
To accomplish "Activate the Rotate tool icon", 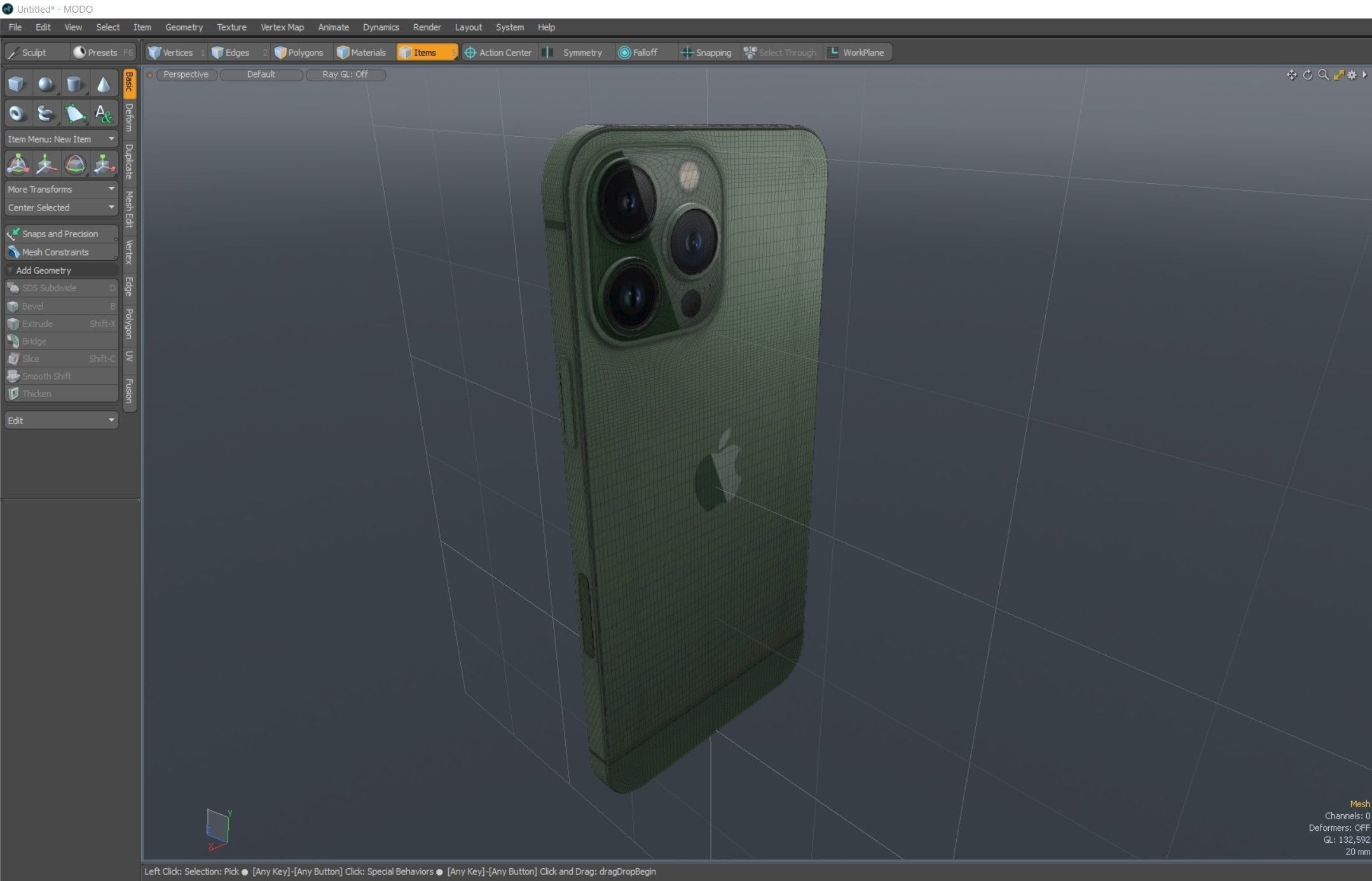I will [x=74, y=165].
